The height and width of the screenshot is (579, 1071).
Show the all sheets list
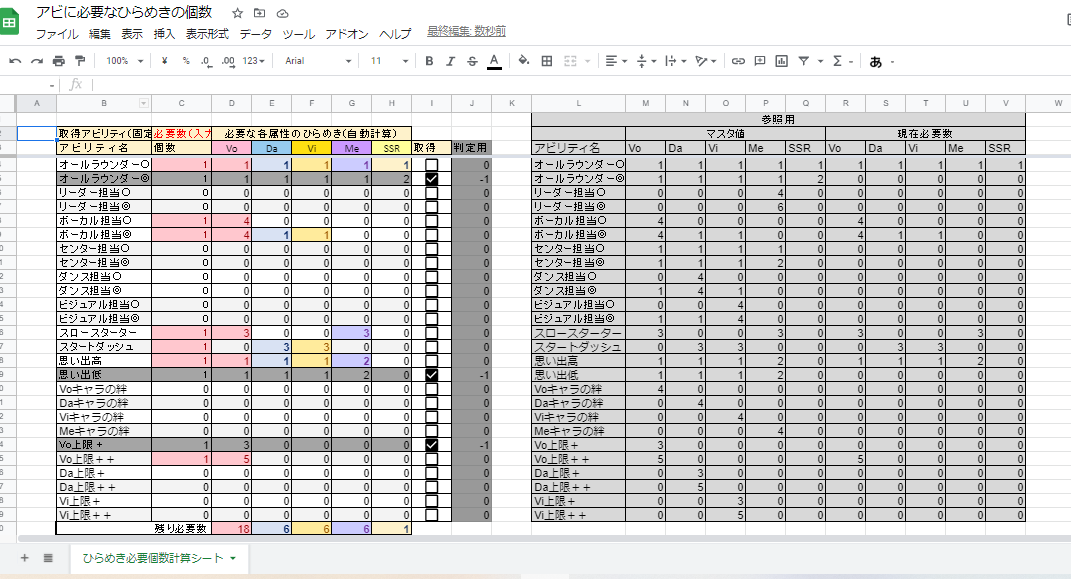[48, 558]
